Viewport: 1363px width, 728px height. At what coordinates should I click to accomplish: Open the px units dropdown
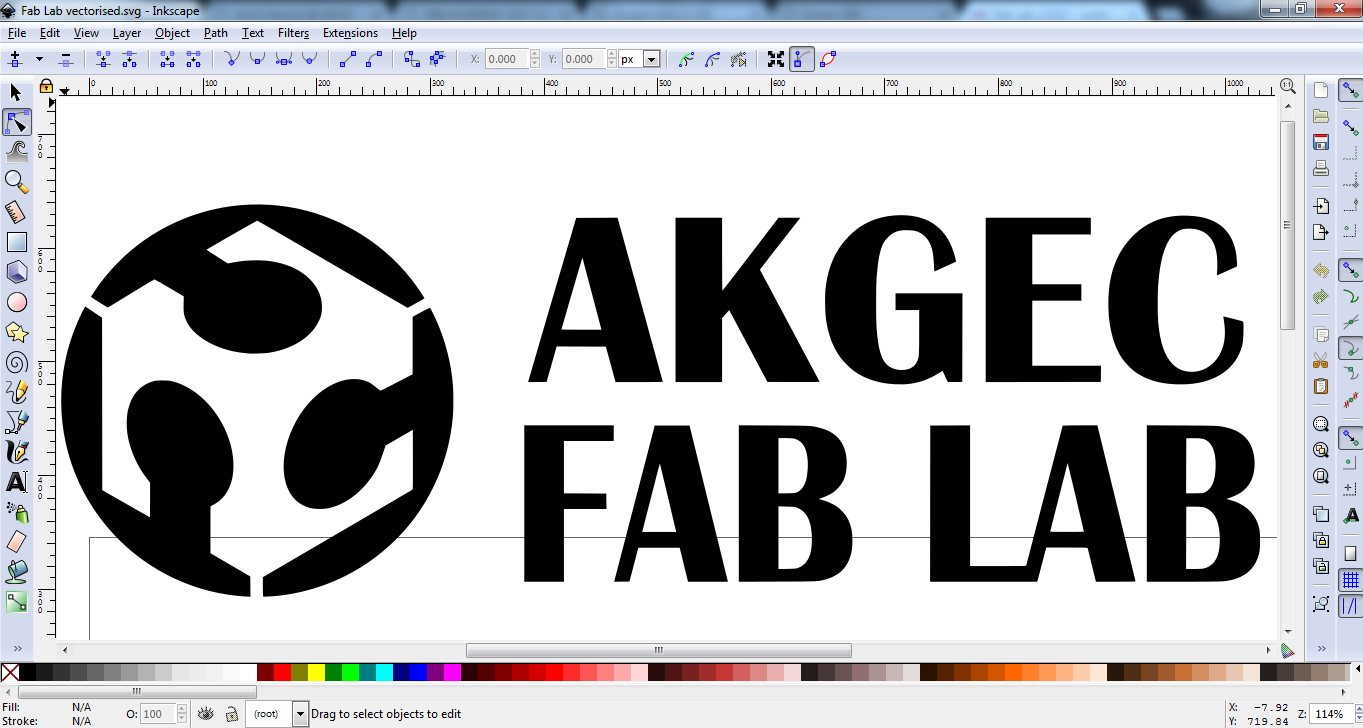click(652, 59)
